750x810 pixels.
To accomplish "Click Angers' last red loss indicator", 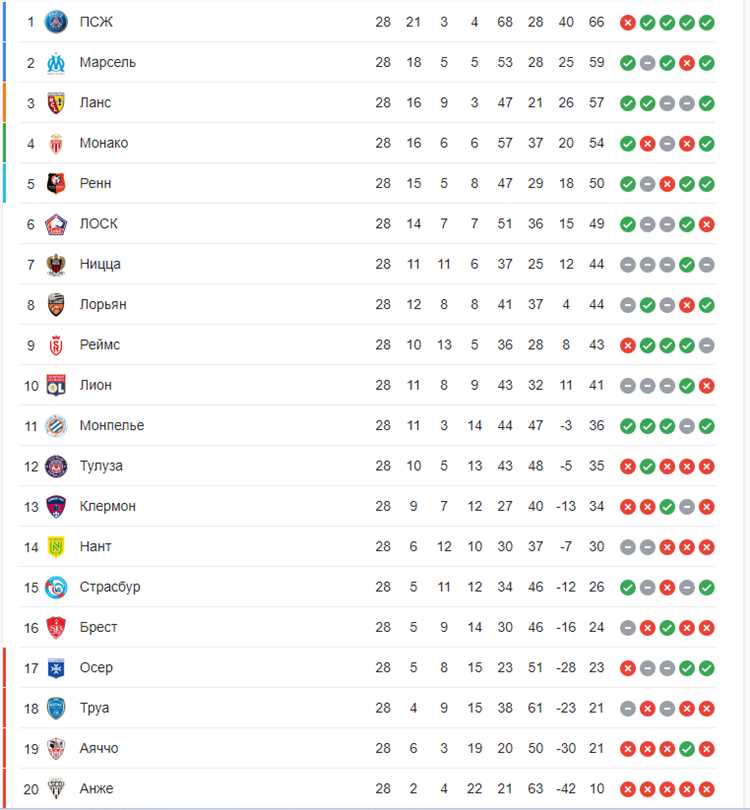I will pos(707,789).
